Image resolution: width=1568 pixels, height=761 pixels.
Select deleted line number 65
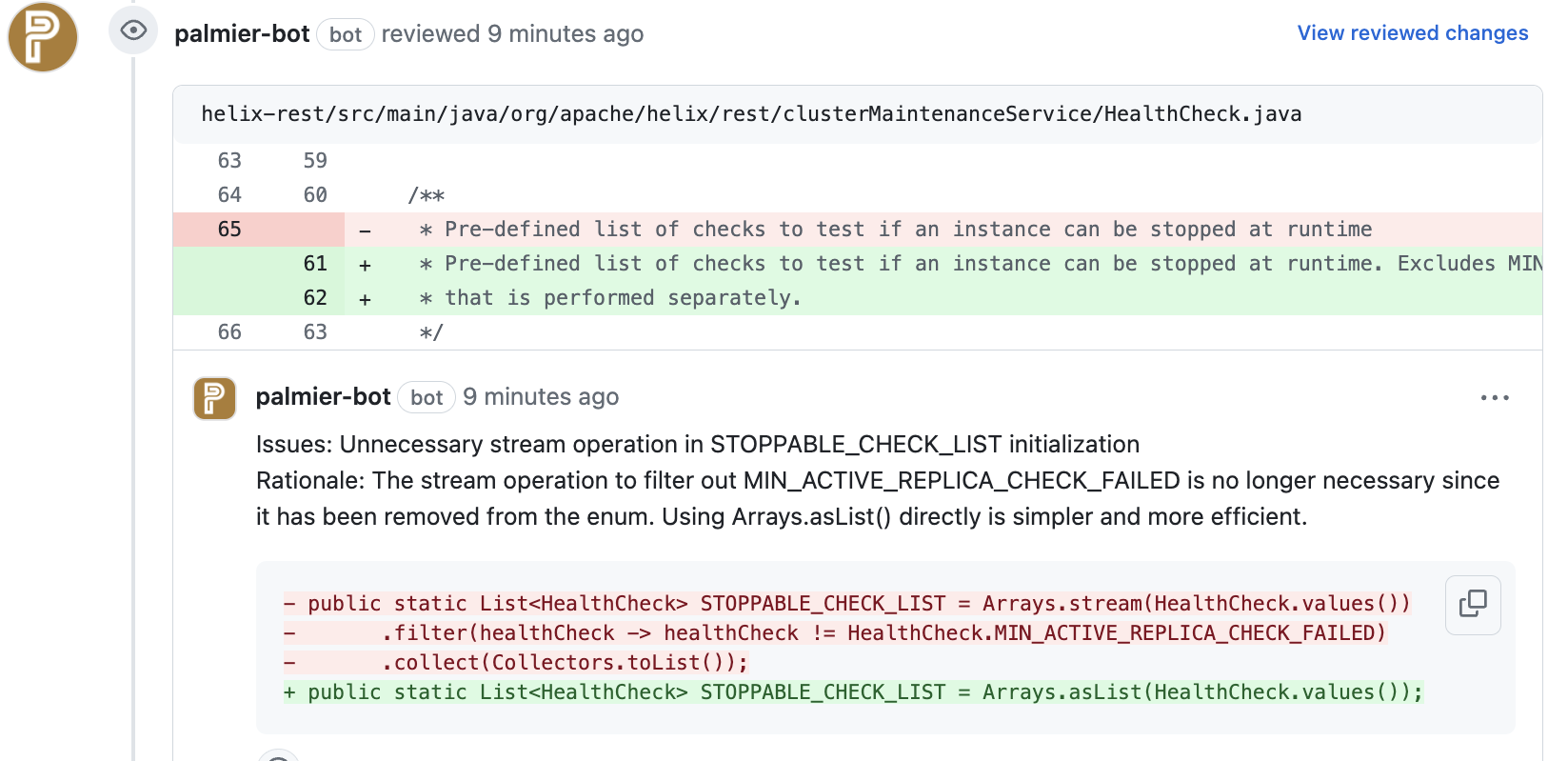point(229,230)
